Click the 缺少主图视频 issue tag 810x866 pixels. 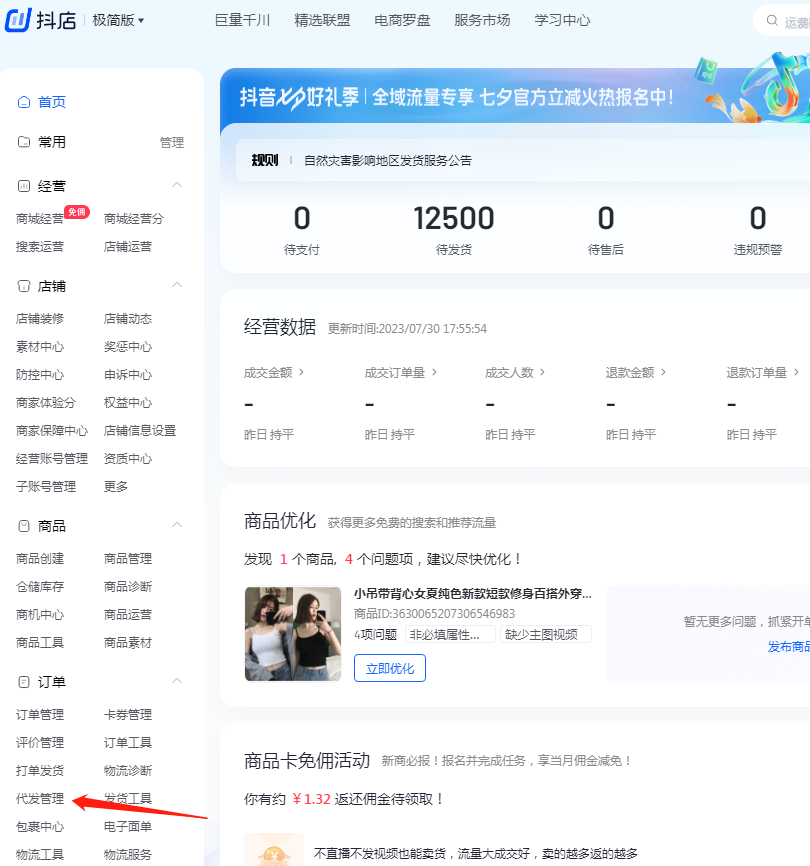(x=546, y=635)
